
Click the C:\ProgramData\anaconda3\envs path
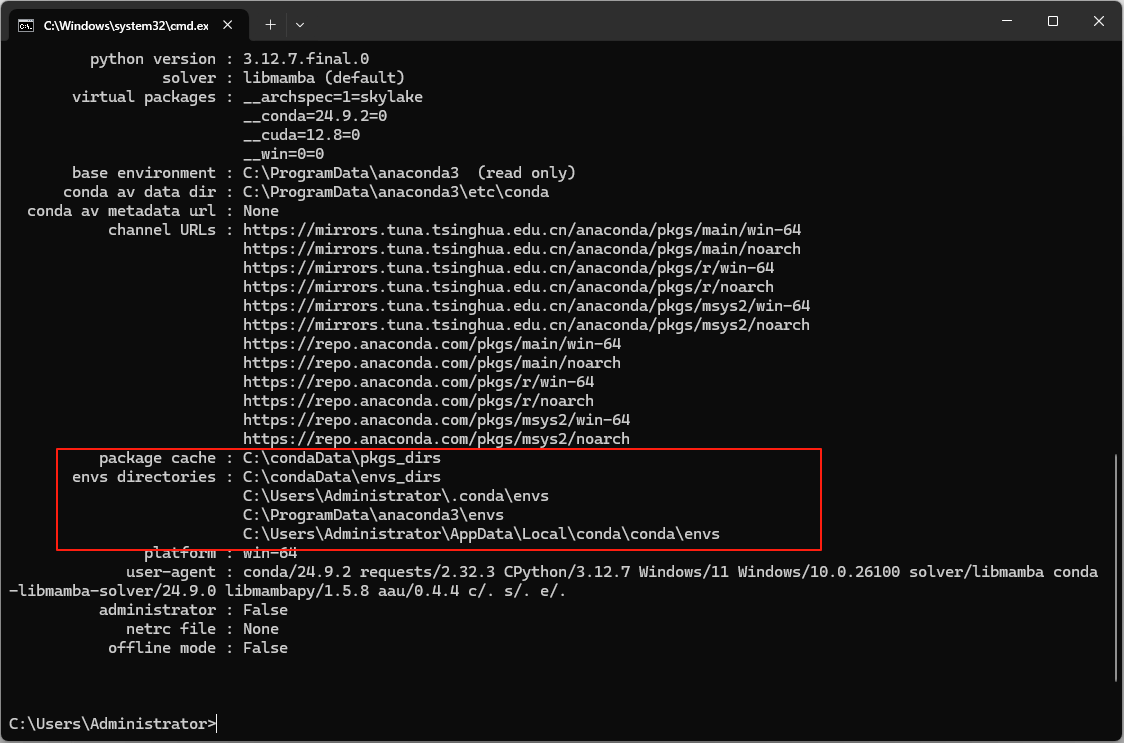[x=373, y=515]
